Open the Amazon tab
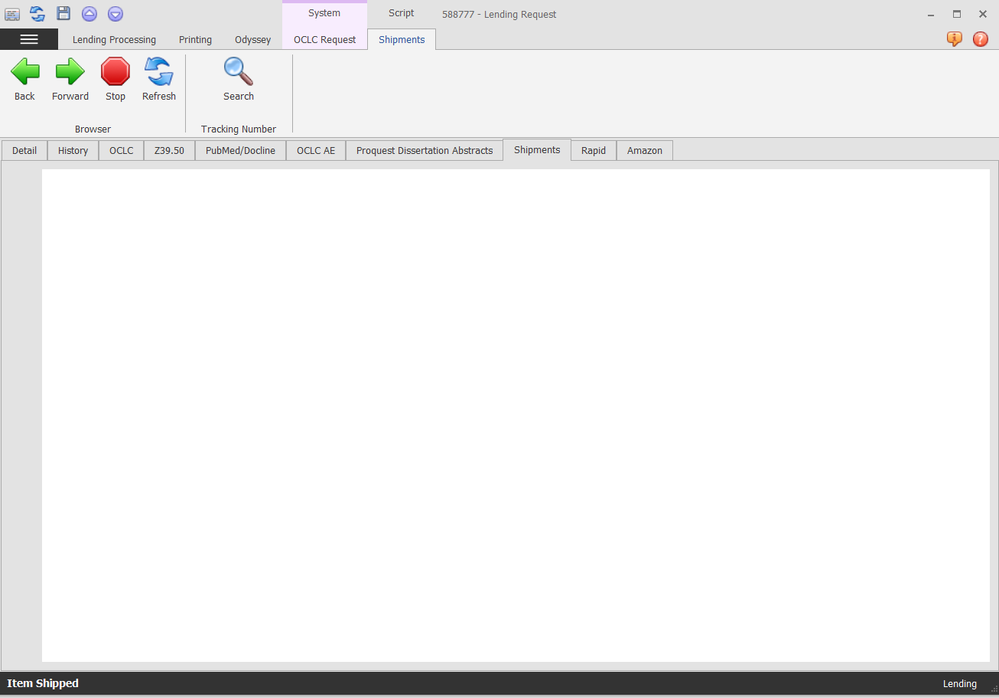999x698 pixels. pos(644,150)
